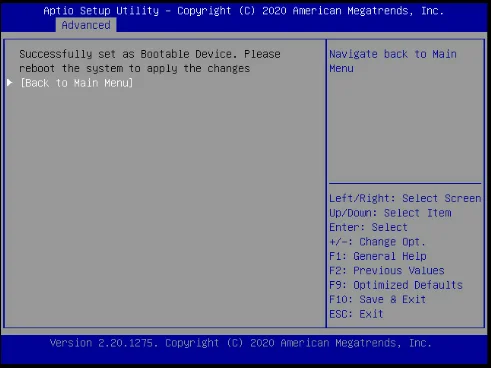Open the Advanced tab
This screenshot has height=368, width=491.
click(x=86, y=25)
